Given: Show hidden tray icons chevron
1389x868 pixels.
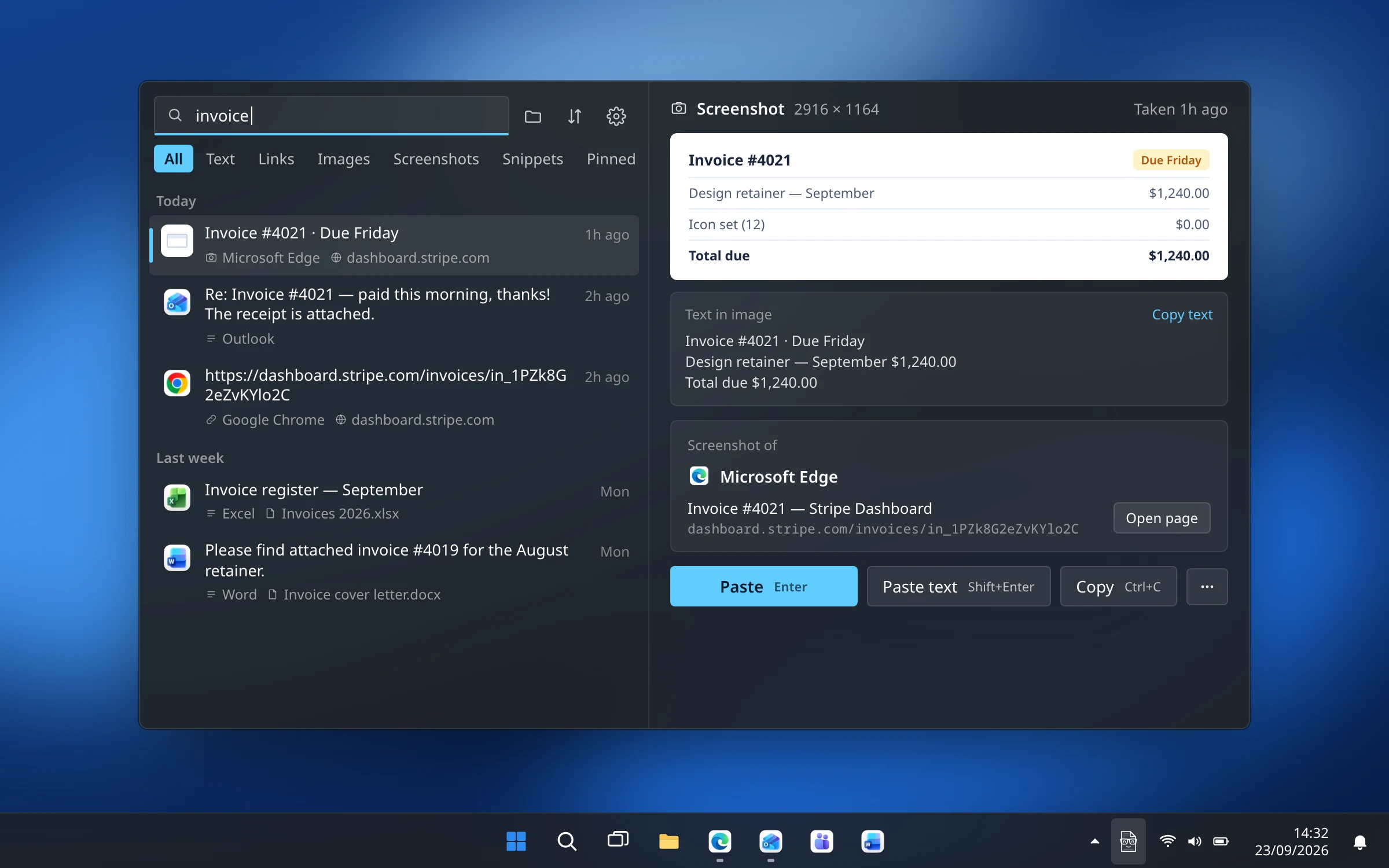Looking at the screenshot, I should coord(1094,841).
